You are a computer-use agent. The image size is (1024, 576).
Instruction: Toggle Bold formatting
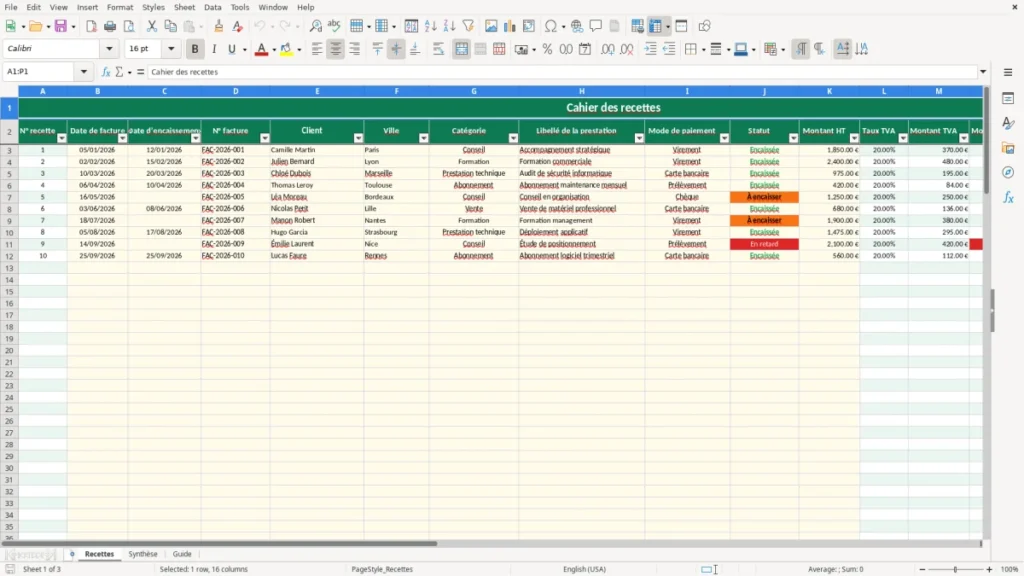tap(195, 49)
